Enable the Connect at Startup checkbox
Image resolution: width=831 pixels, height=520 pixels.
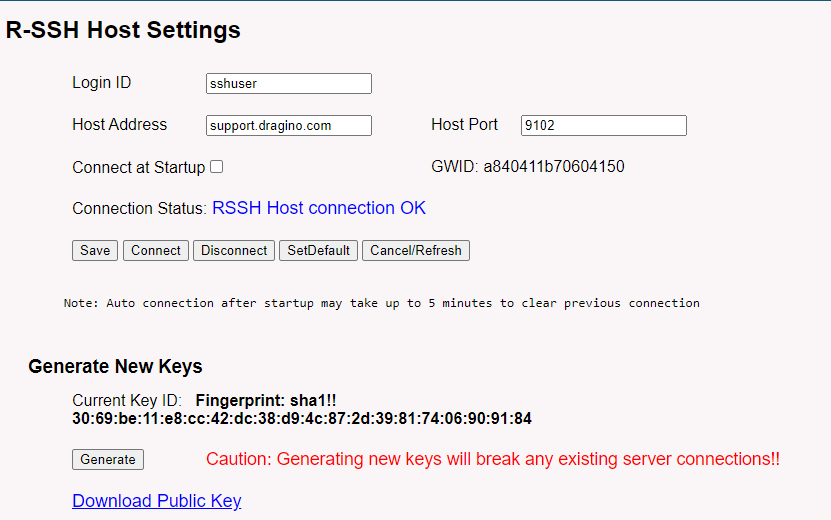tap(217, 166)
